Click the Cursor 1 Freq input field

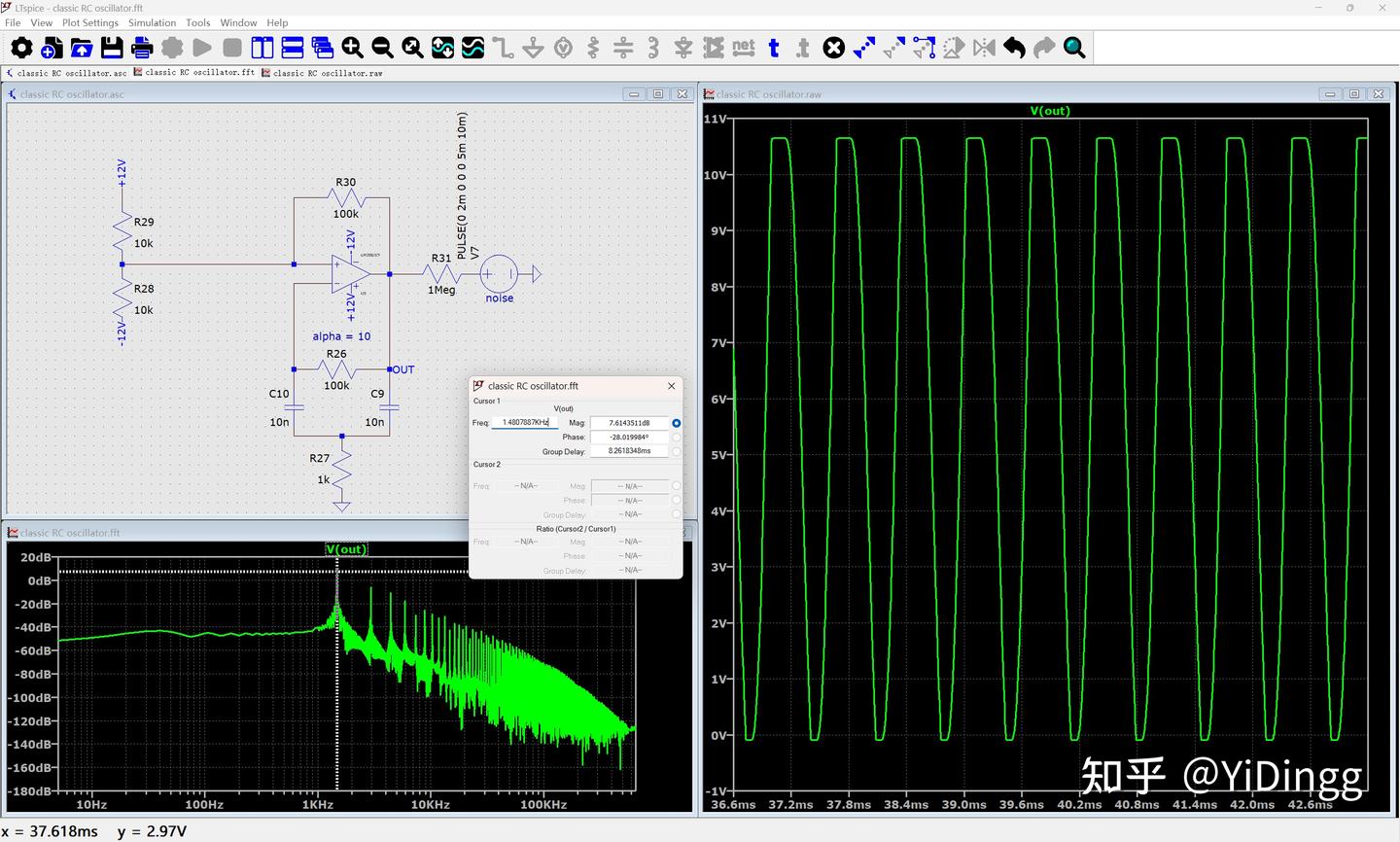(525, 423)
